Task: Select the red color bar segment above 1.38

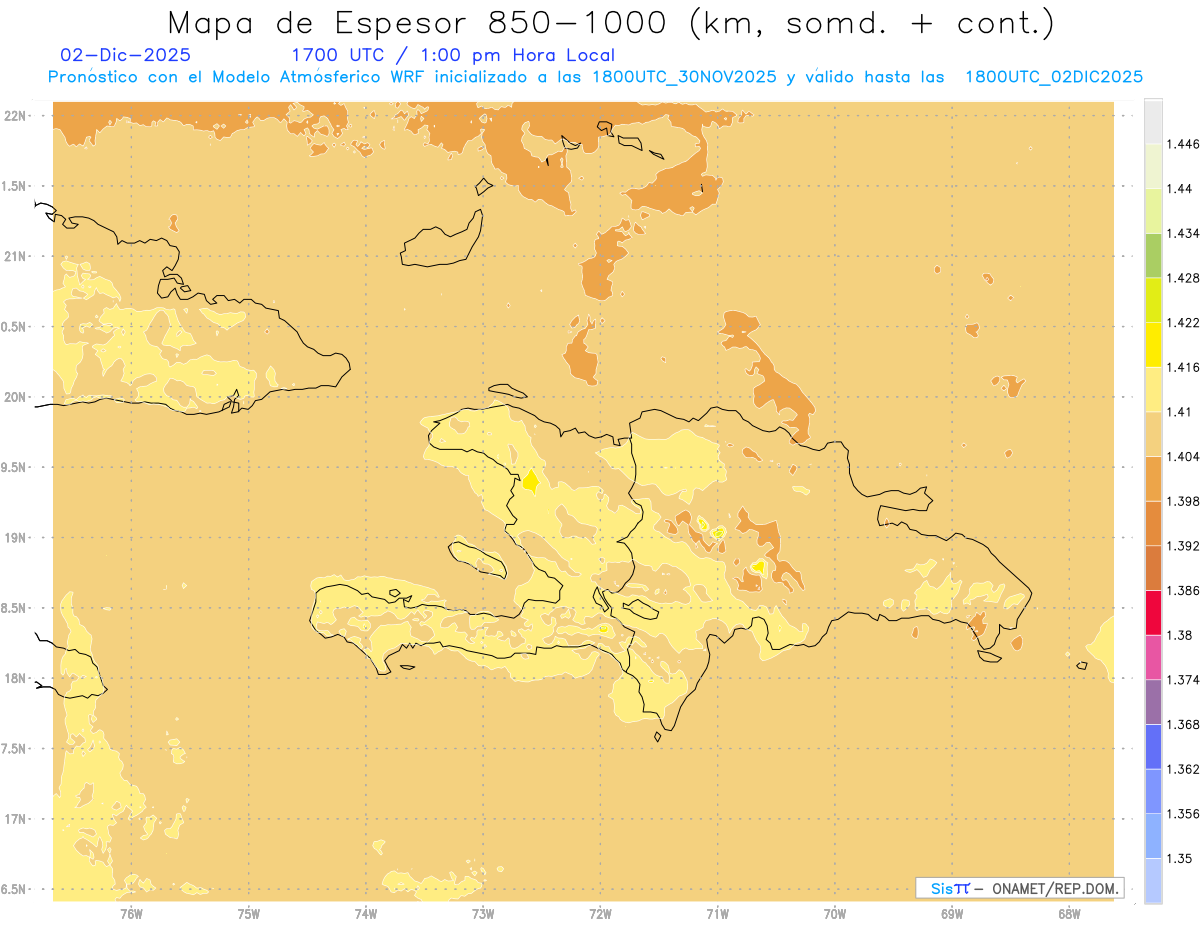Action: 1153,613
